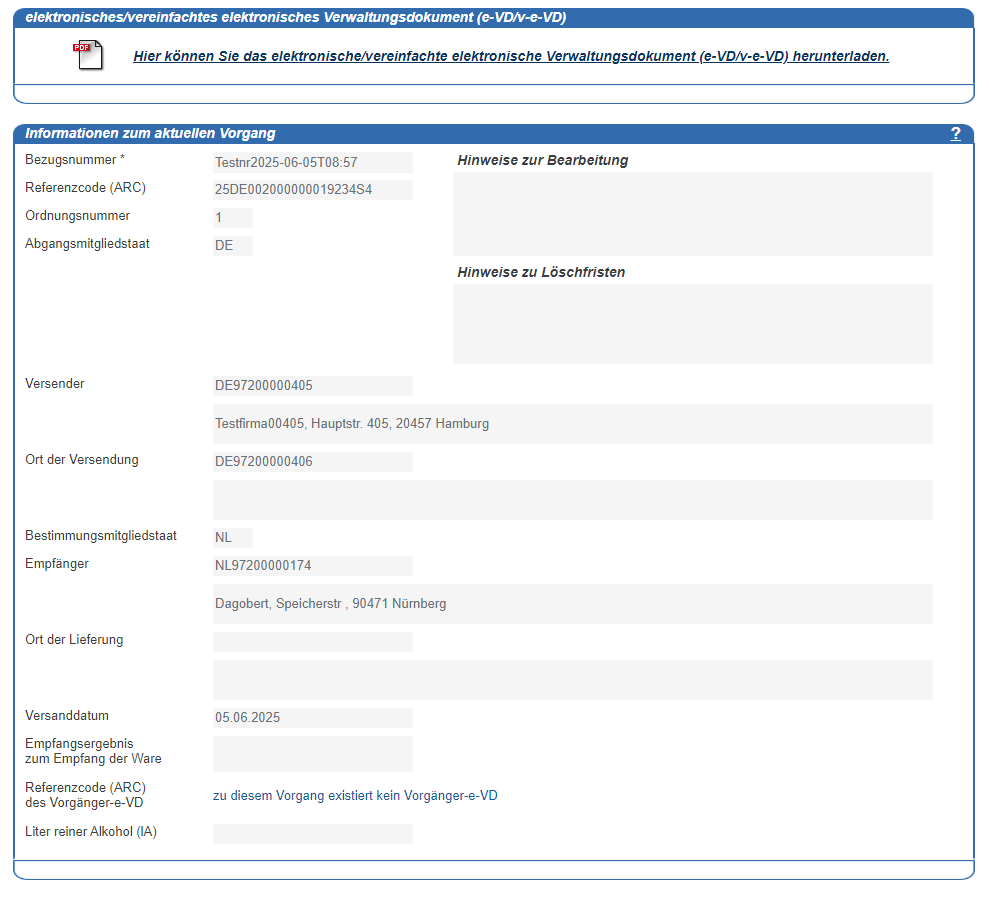Image resolution: width=989 pixels, height=897 pixels.
Task: Click the Ordnungsnummer field
Action: pos(232,218)
